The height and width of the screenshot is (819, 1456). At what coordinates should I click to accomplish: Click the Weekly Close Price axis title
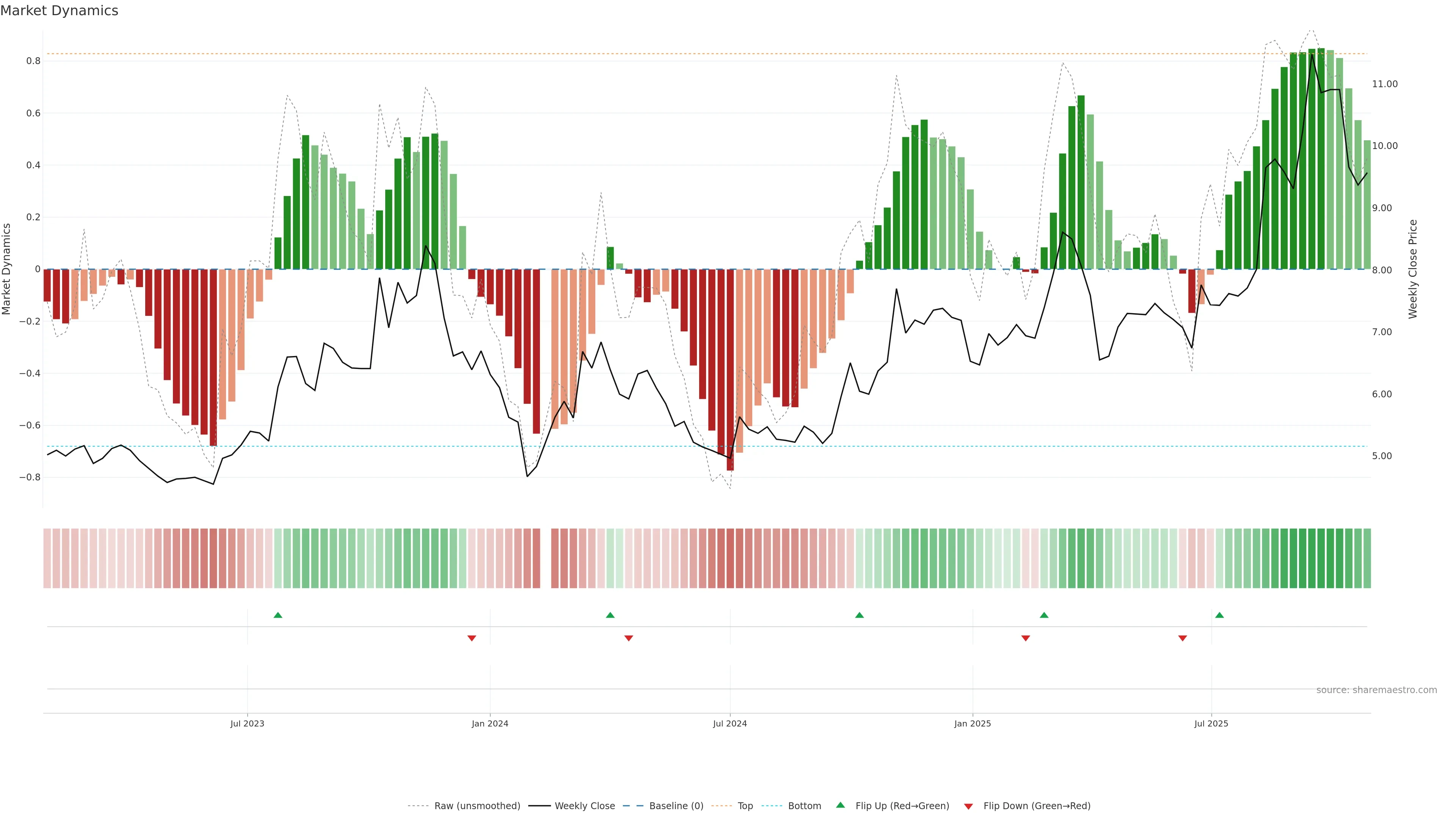1412,269
